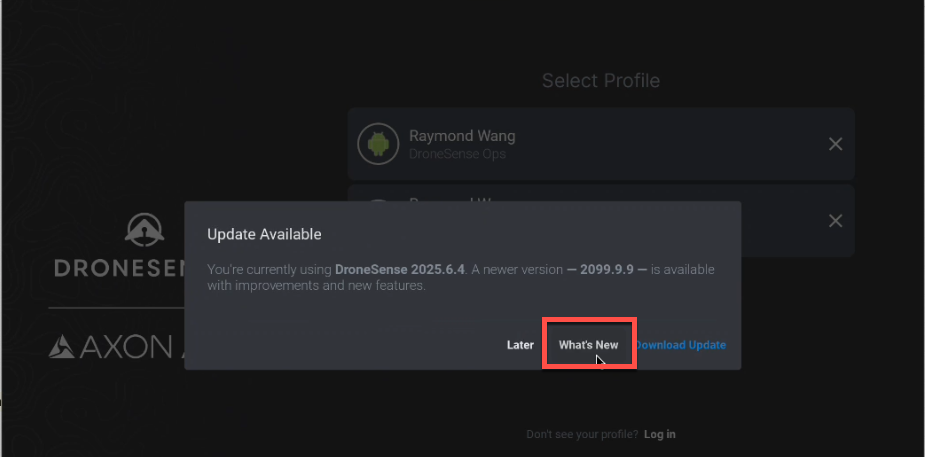Screen dimensions: 925x457
Task: Open What's New release notes
Action: coord(589,345)
